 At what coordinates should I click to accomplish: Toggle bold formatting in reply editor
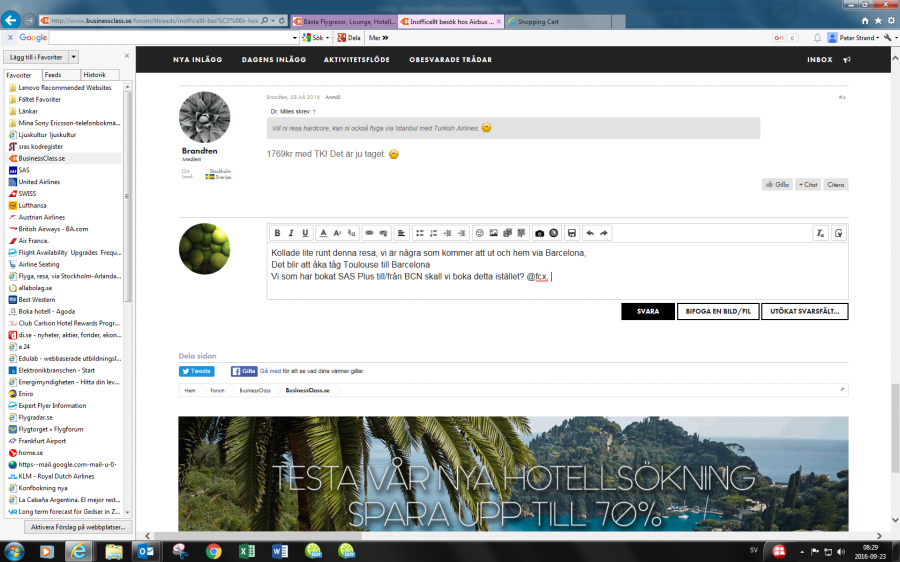click(278, 233)
